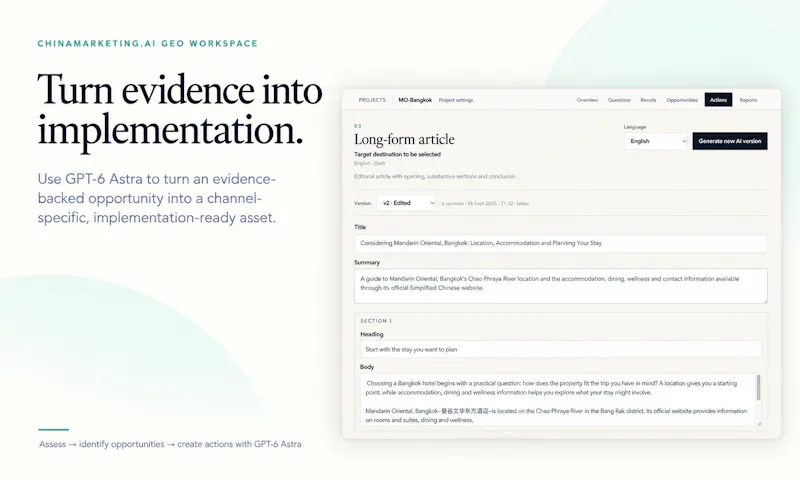Open Project settings
Viewport: 800px width, 480px height.
pyautogui.click(x=456, y=100)
